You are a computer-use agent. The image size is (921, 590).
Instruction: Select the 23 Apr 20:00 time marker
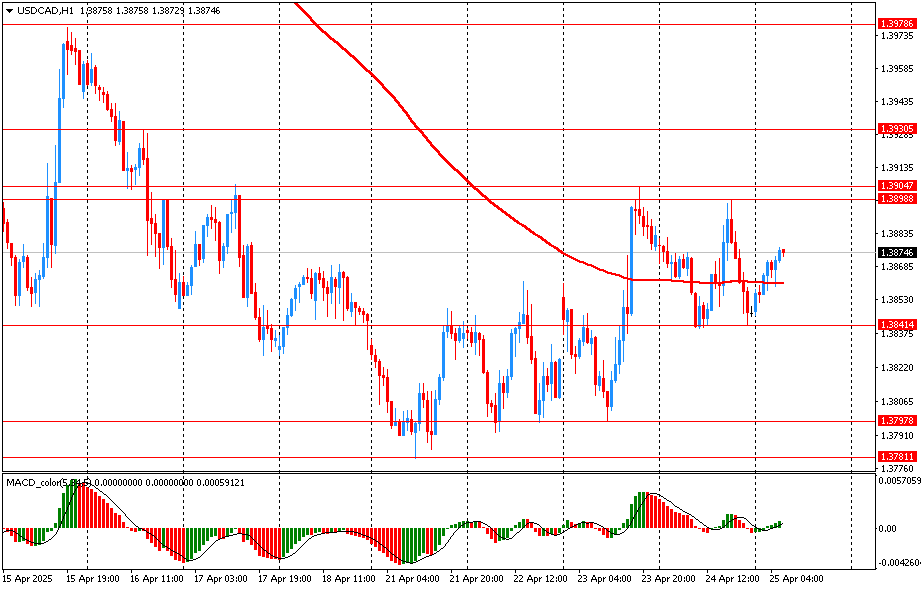pos(667,579)
